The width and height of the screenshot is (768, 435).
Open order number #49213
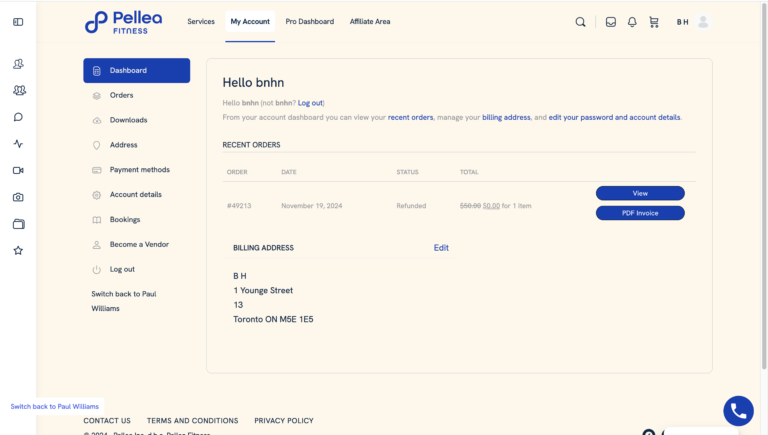pyautogui.click(x=239, y=206)
